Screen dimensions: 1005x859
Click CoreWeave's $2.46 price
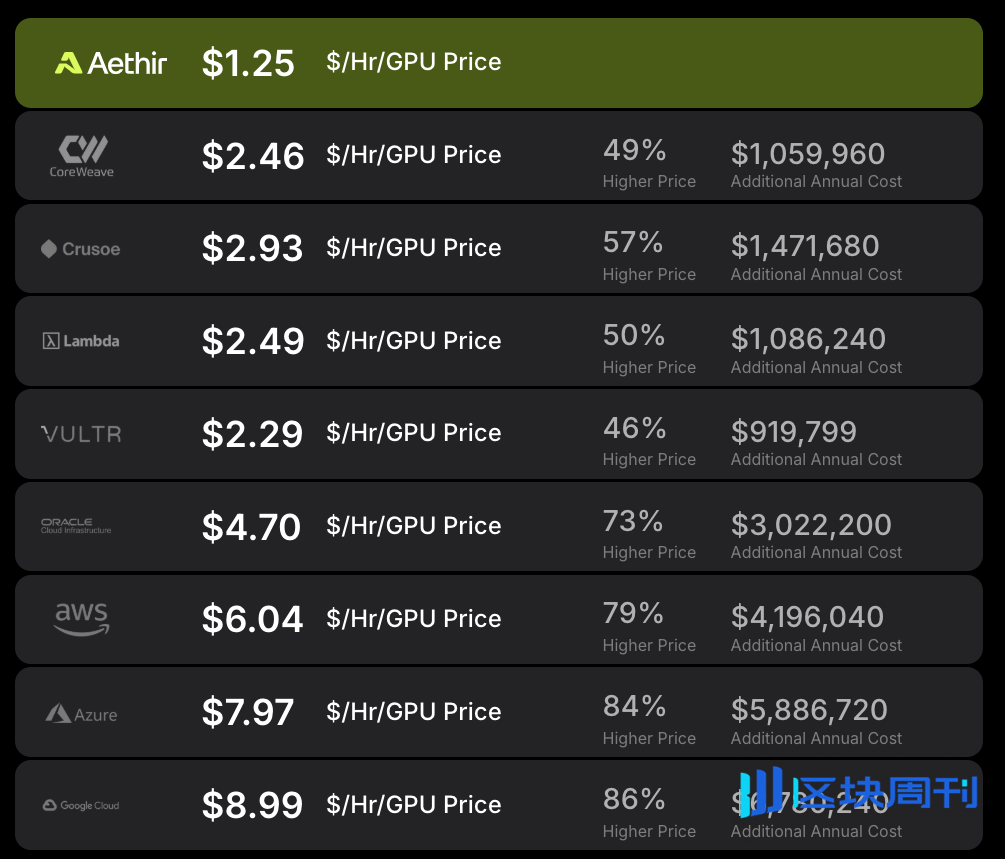pyautogui.click(x=253, y=156)
